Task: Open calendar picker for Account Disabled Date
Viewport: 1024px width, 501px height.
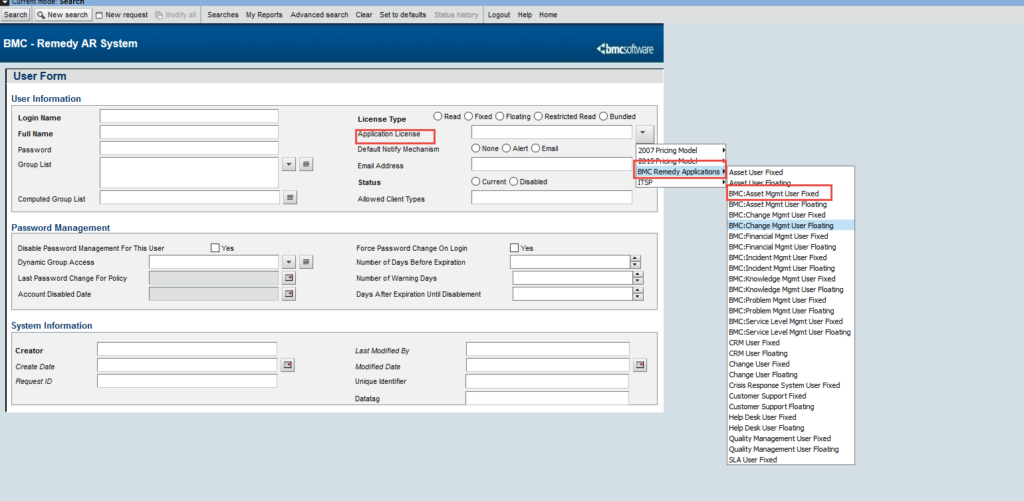Action: point(289,294)
